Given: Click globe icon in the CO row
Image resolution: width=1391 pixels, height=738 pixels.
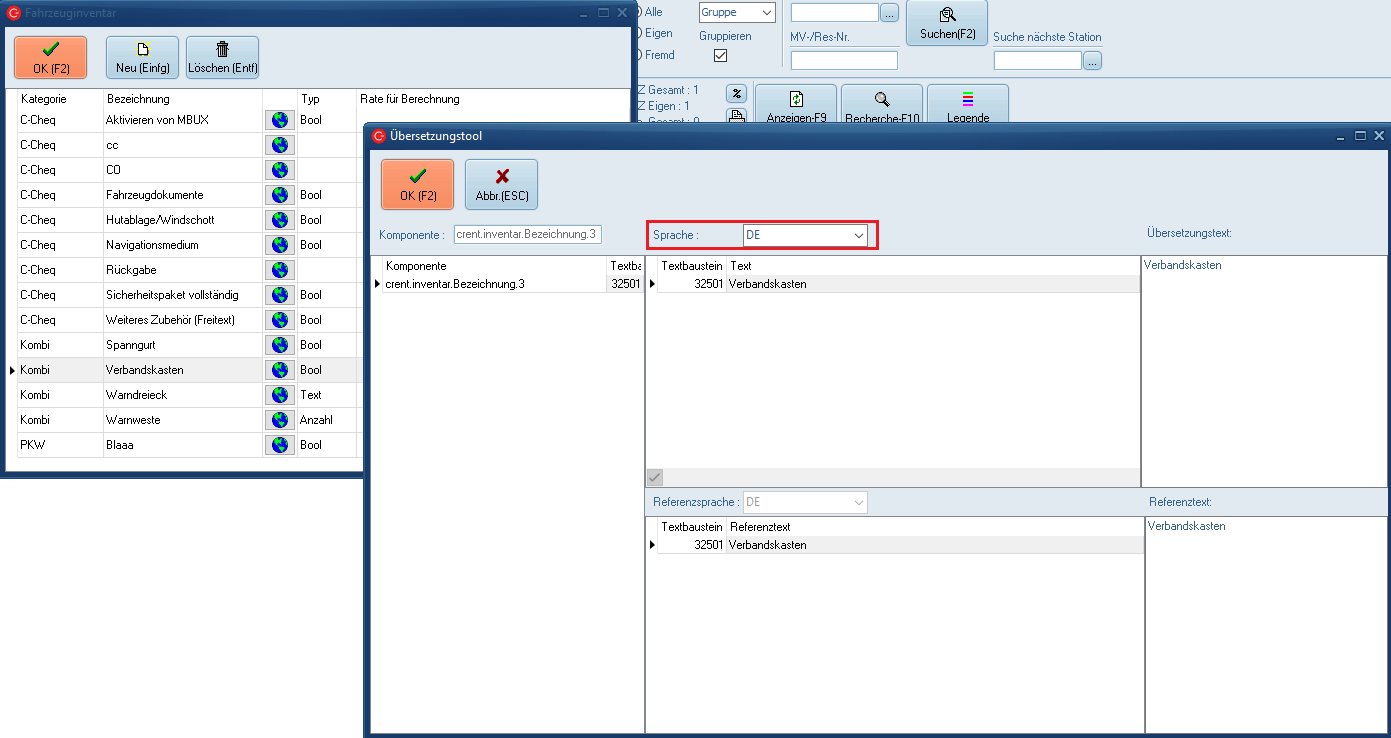Looking at the screenshot, I should 279,170.
